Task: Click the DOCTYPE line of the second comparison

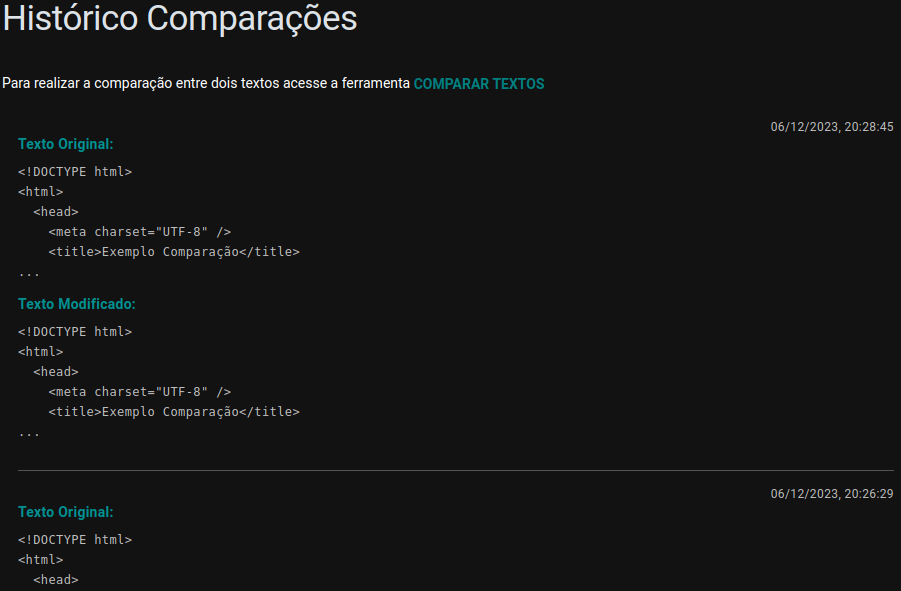Action: [x=75, y=539]
